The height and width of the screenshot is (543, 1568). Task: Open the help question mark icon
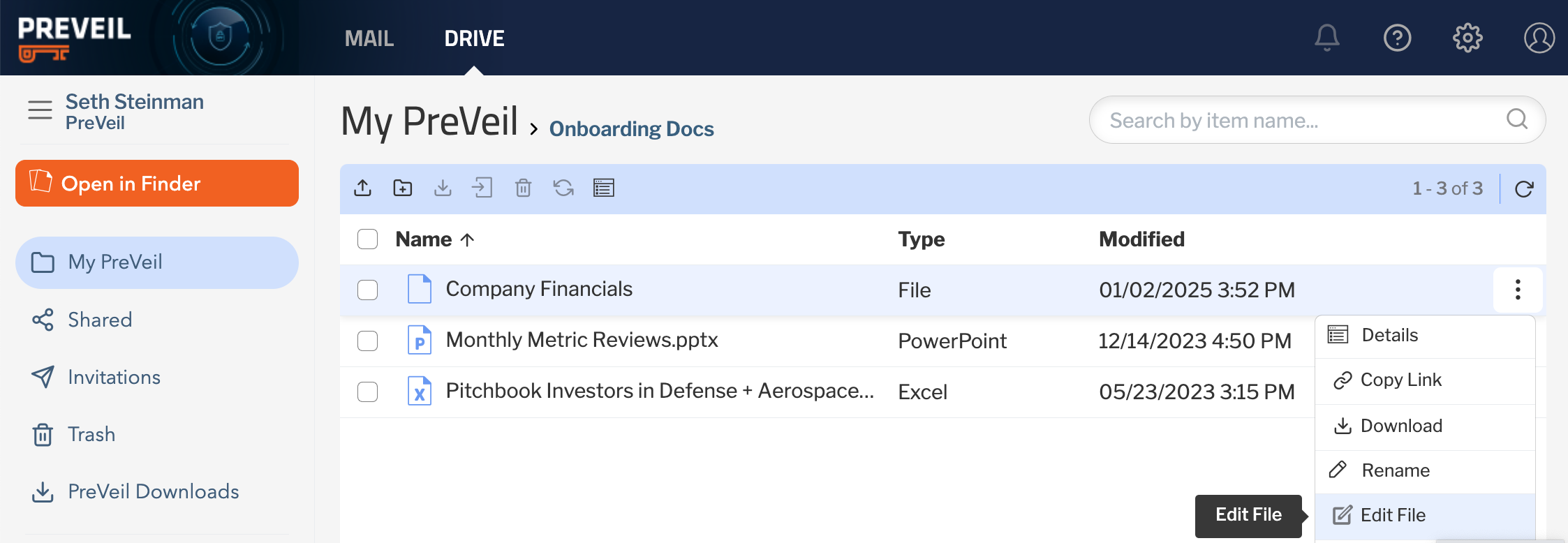[x=1397, y=38]
